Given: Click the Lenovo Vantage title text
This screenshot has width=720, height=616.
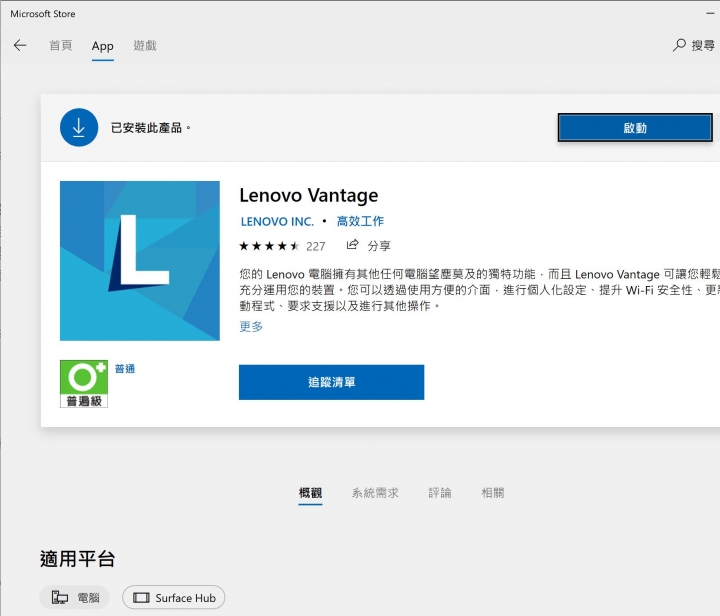Looking at the screenshot, I should (309, 196).
